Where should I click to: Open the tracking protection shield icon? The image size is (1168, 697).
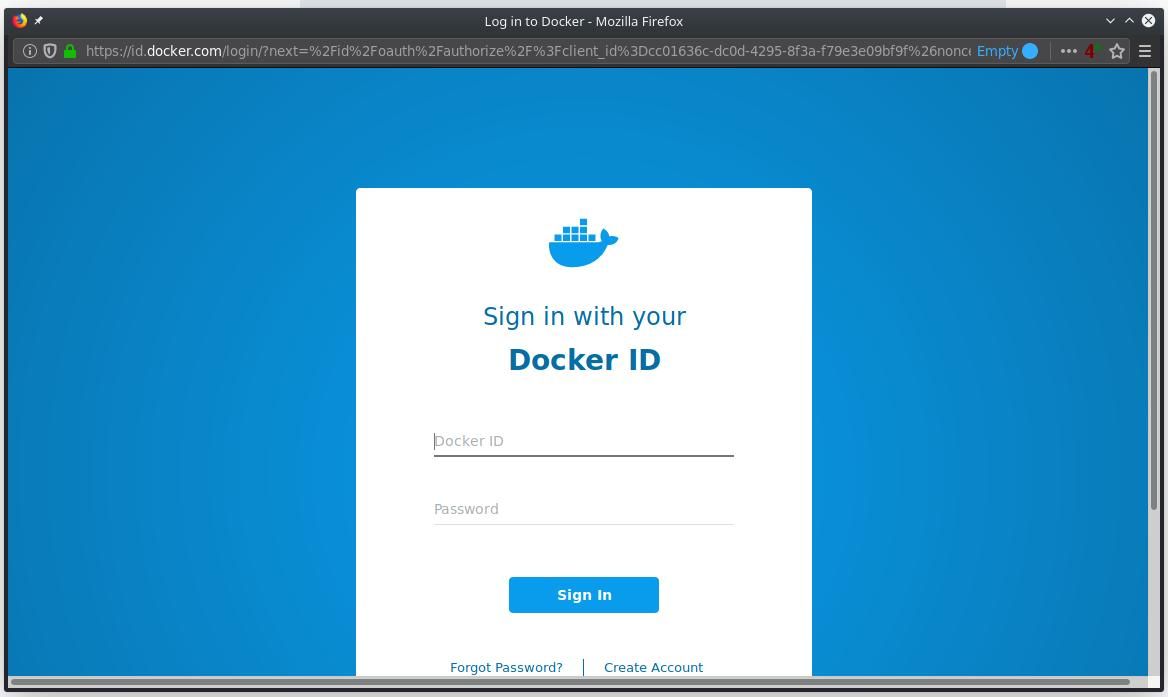pos(49,51)
